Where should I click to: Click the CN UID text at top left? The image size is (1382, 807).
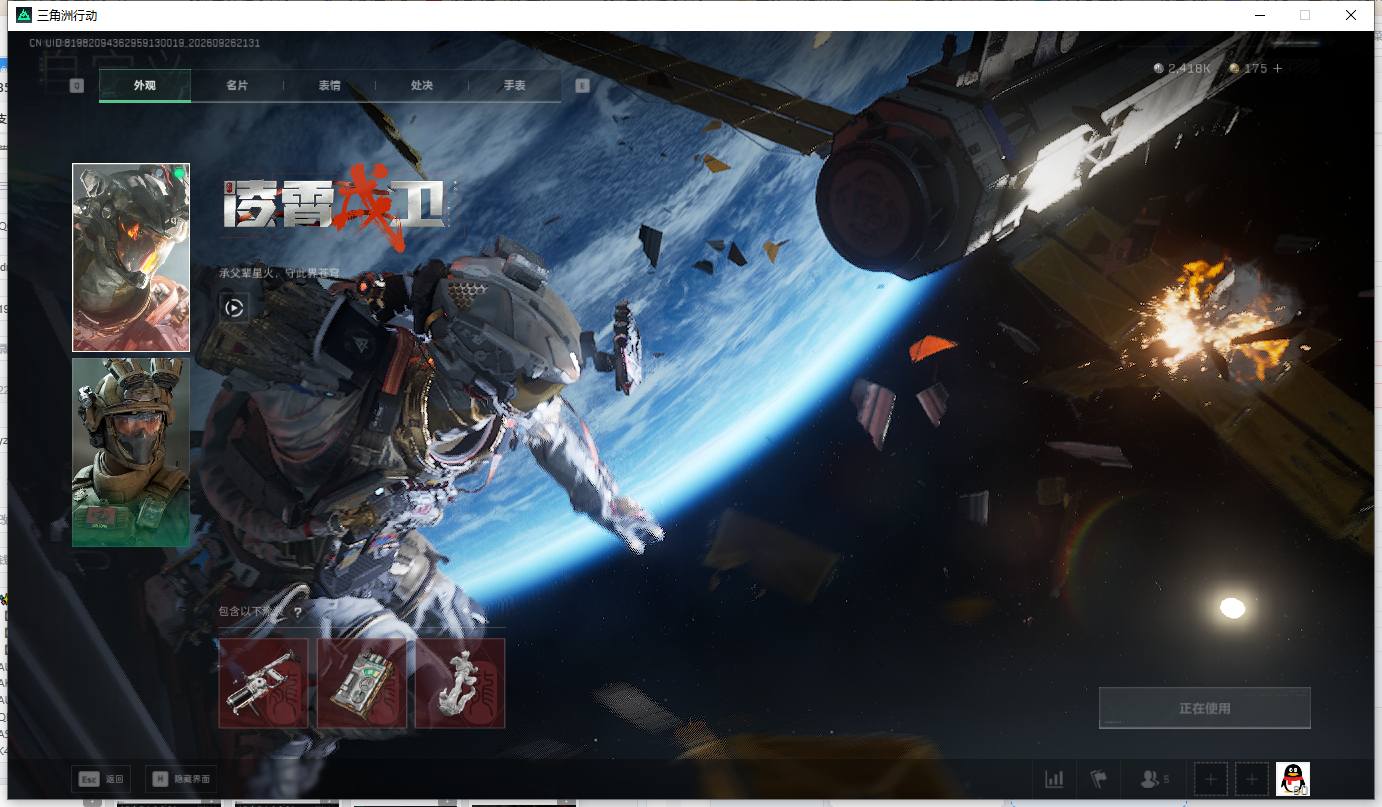145,43
